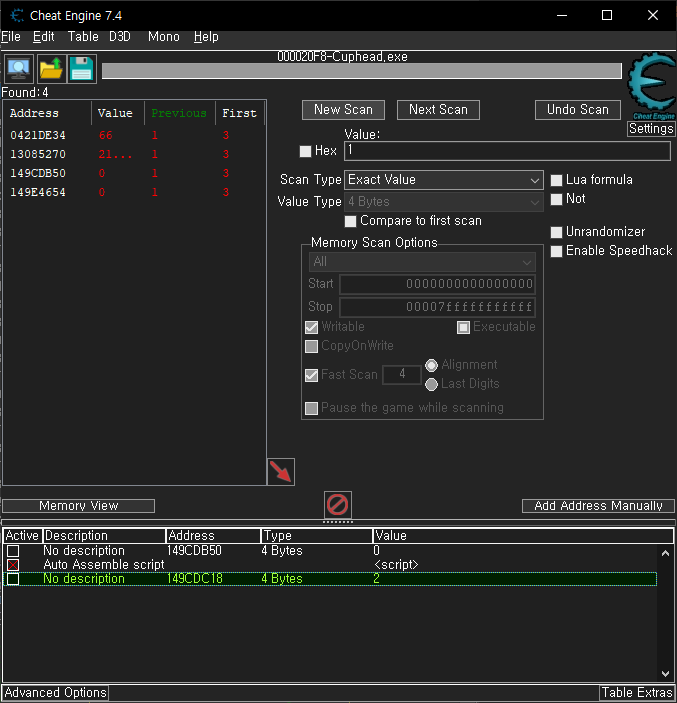
Task: Click the open cheat table folder icon
Action: click(x=51, y=69)
